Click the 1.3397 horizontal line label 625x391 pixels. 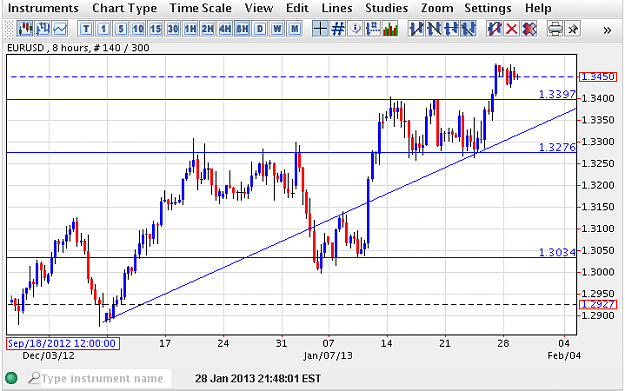point(557,94)
